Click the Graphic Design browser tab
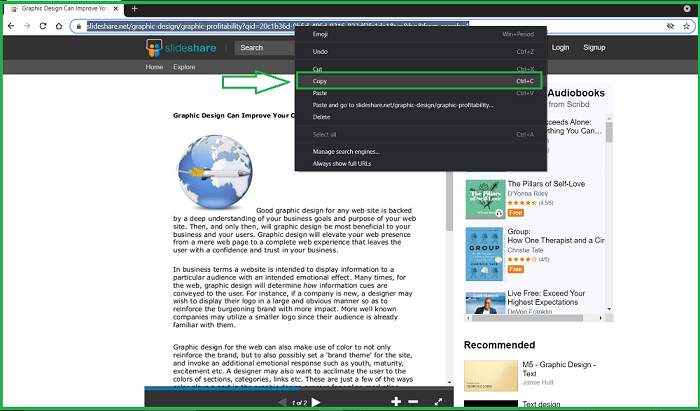700x411 pixels. (x=65, y=8)
